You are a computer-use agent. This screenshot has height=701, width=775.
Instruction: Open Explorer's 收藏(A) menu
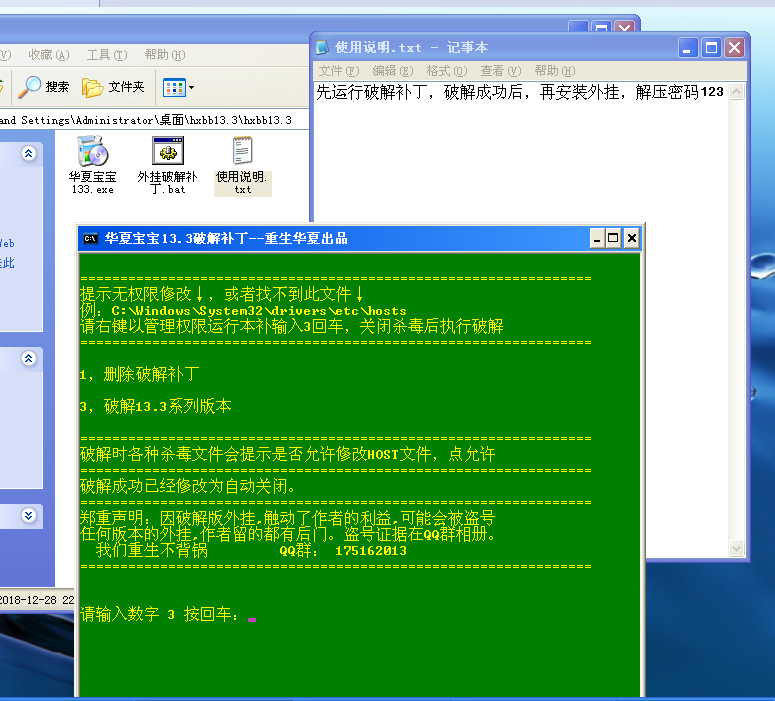click(48, 55)
